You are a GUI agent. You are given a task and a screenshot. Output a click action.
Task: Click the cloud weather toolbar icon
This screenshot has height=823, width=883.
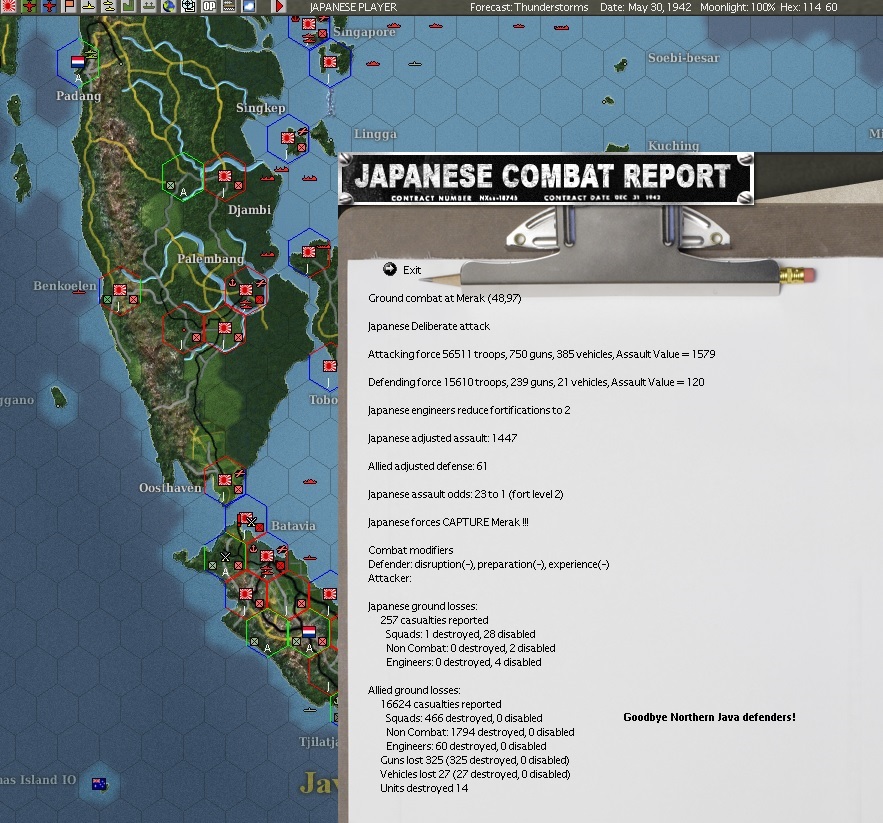(x=249, y=6)
